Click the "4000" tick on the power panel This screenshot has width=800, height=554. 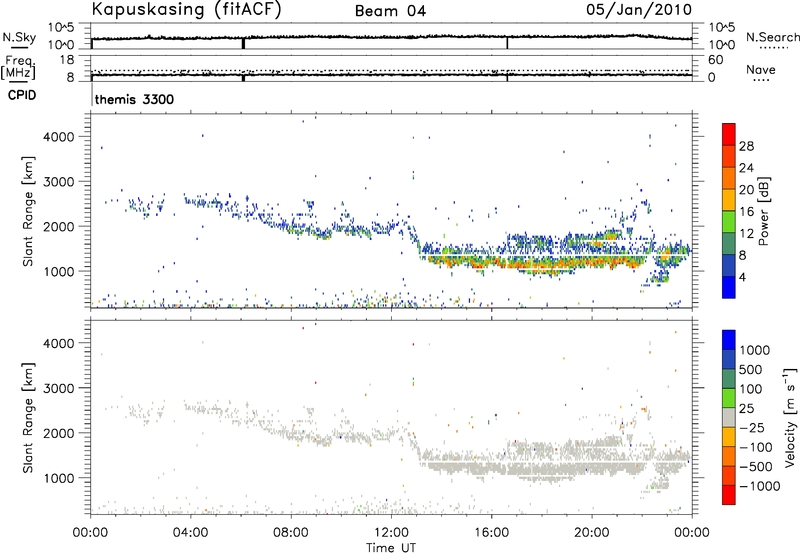tap(58, 137)
